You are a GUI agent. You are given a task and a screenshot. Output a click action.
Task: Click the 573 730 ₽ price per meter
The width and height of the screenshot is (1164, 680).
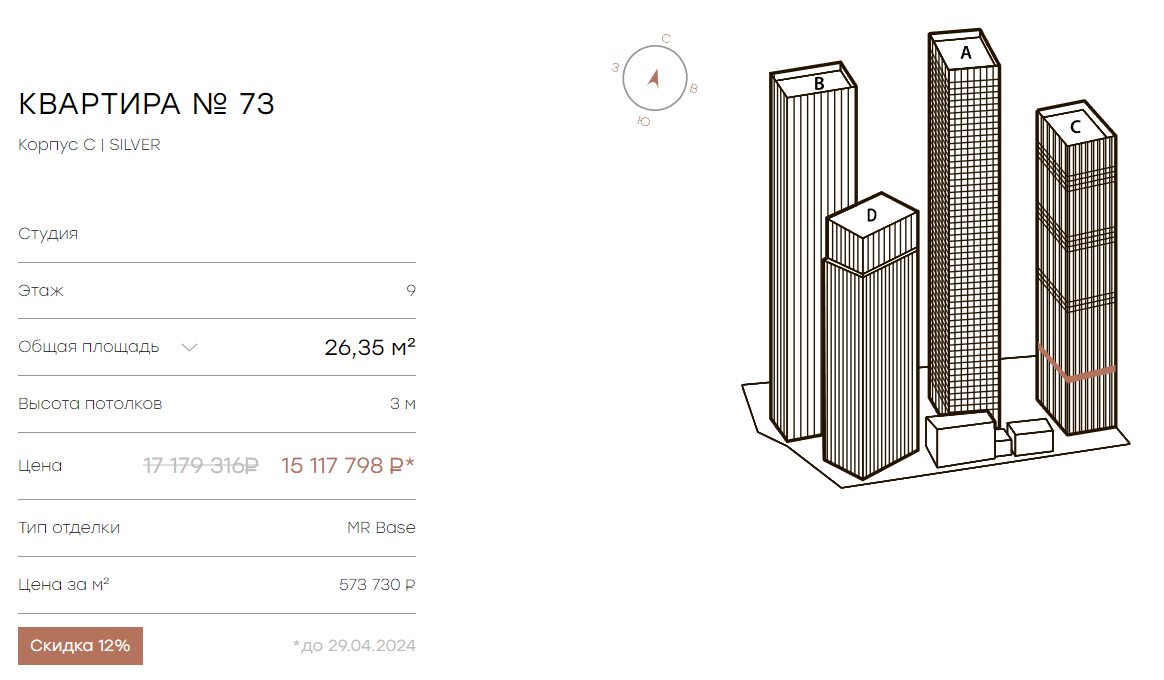point(377,585)
